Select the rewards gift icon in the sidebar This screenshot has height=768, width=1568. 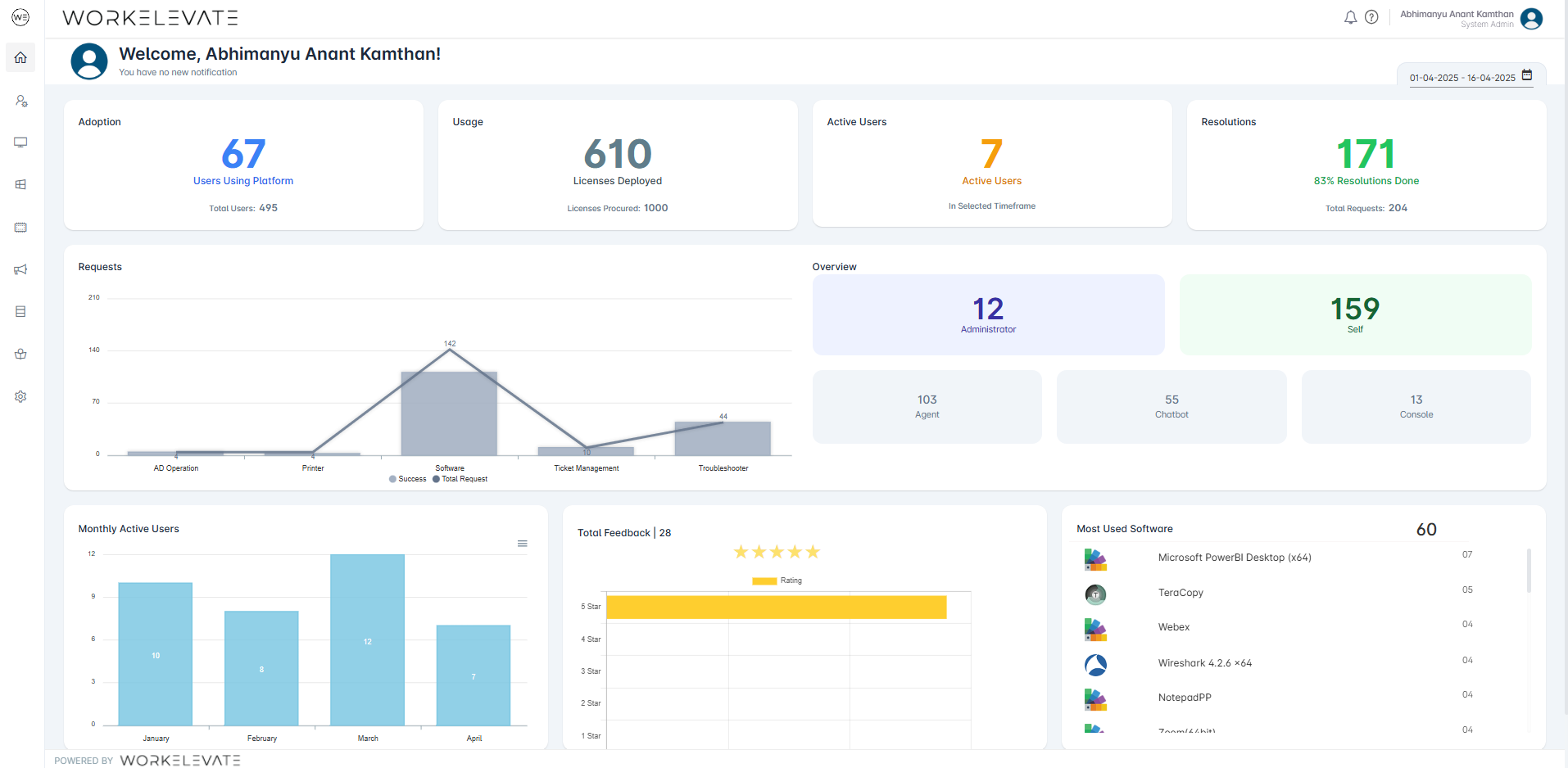(20, 354)
